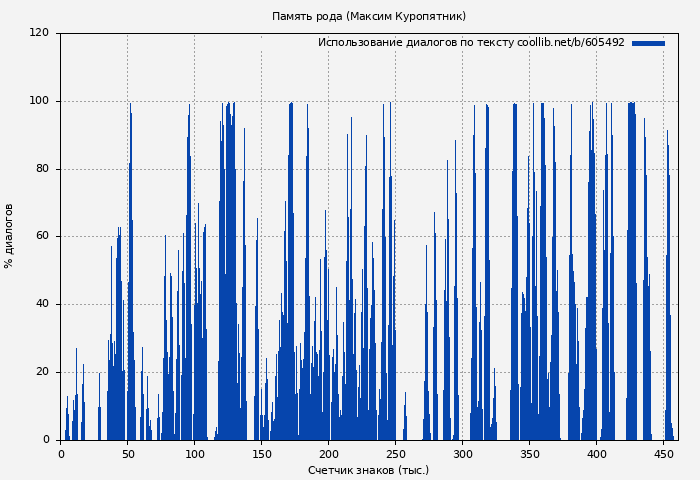This screenshot has width=700, height=480.
Task: Click the 120 tick on the y-axis
Action: pyautogui.click(x=39, y=33)
